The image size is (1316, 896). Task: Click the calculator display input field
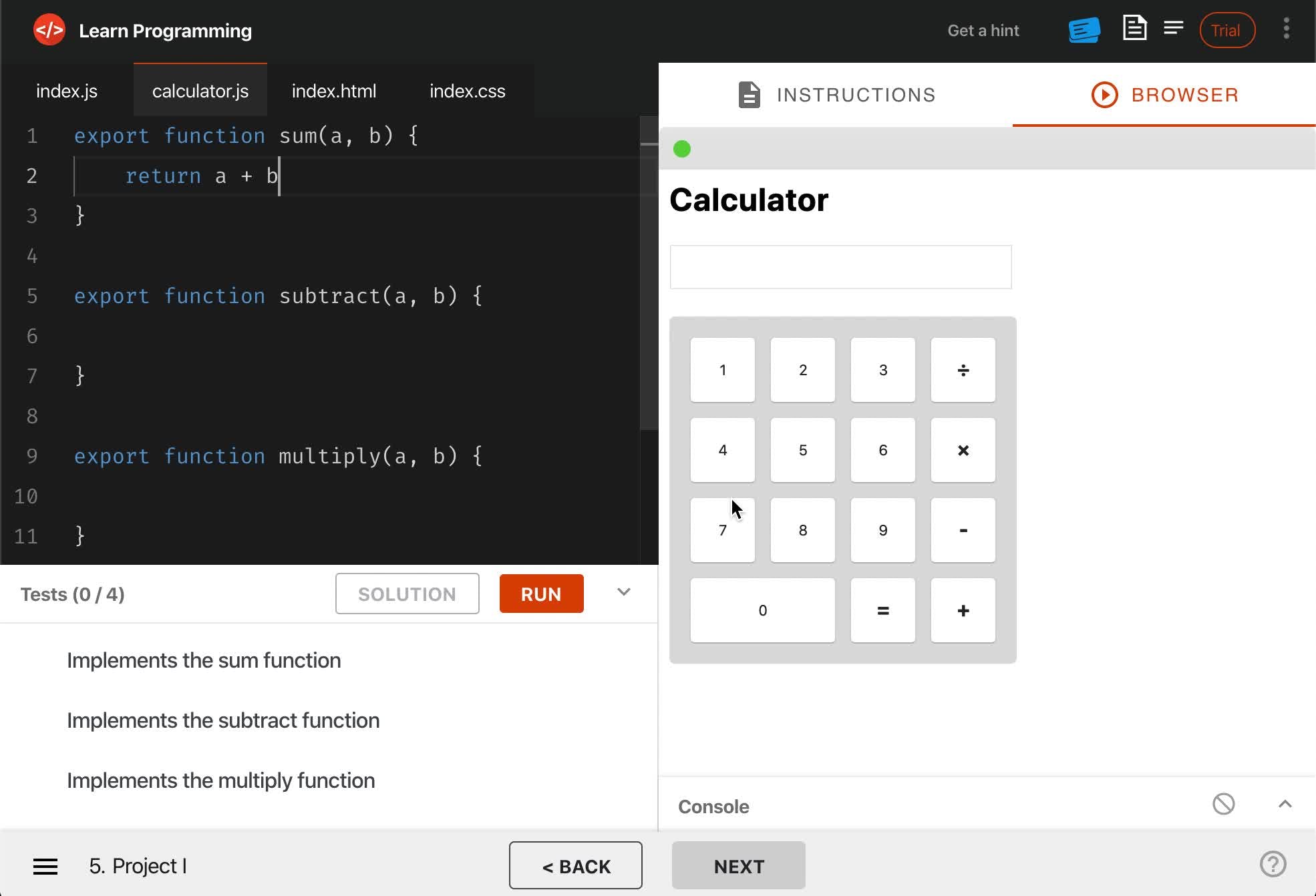click(840, 266)
